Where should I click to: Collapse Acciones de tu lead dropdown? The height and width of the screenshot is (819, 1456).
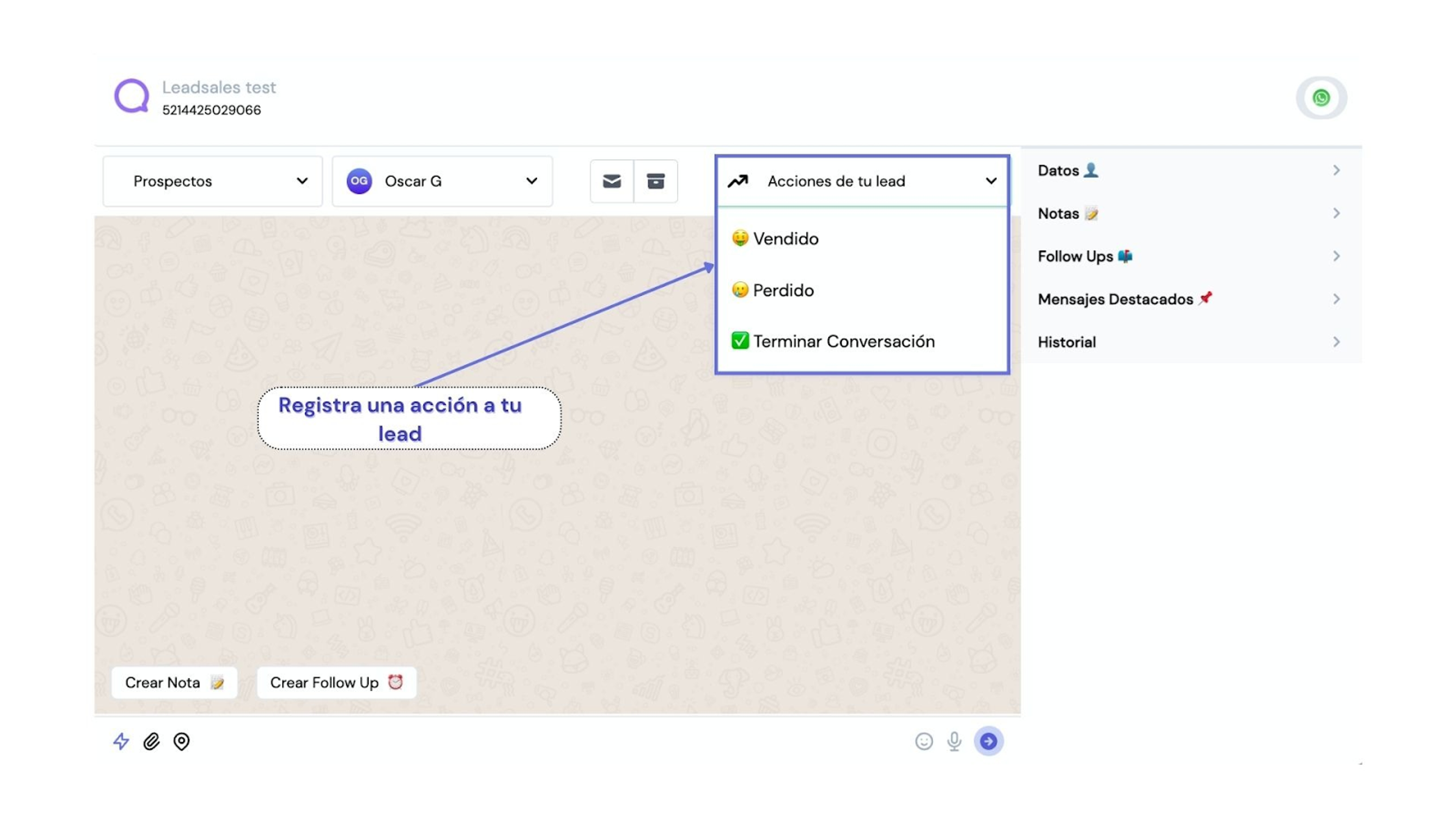click(x=862, y=181)
